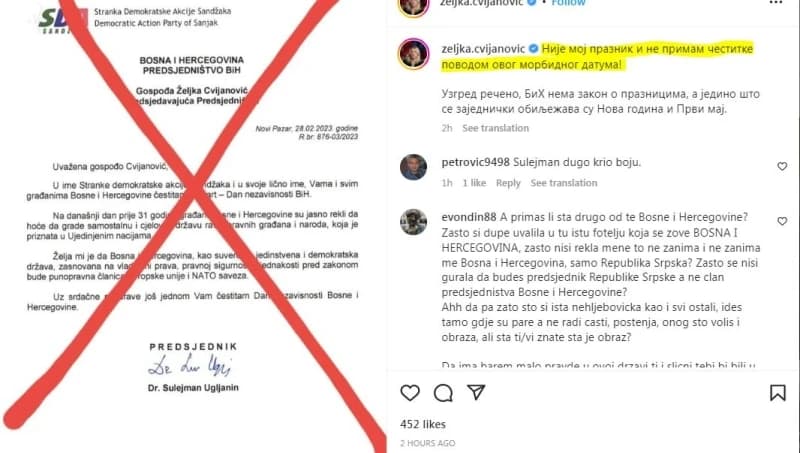Image resolution: width=800 pixels, height=453 pixels.
Task: Open more options three-dot menu
Action: [776, 3]
